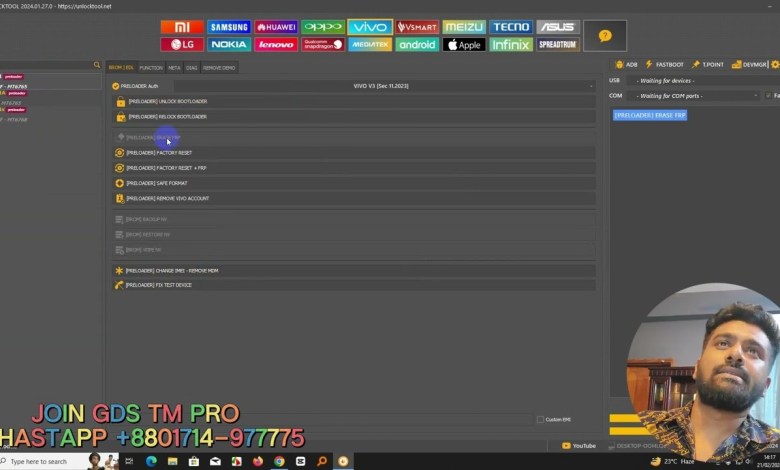Select the Xiaomi MI brand logo
The height and width of the screenshot is (470, 780).
pos(180,27)
